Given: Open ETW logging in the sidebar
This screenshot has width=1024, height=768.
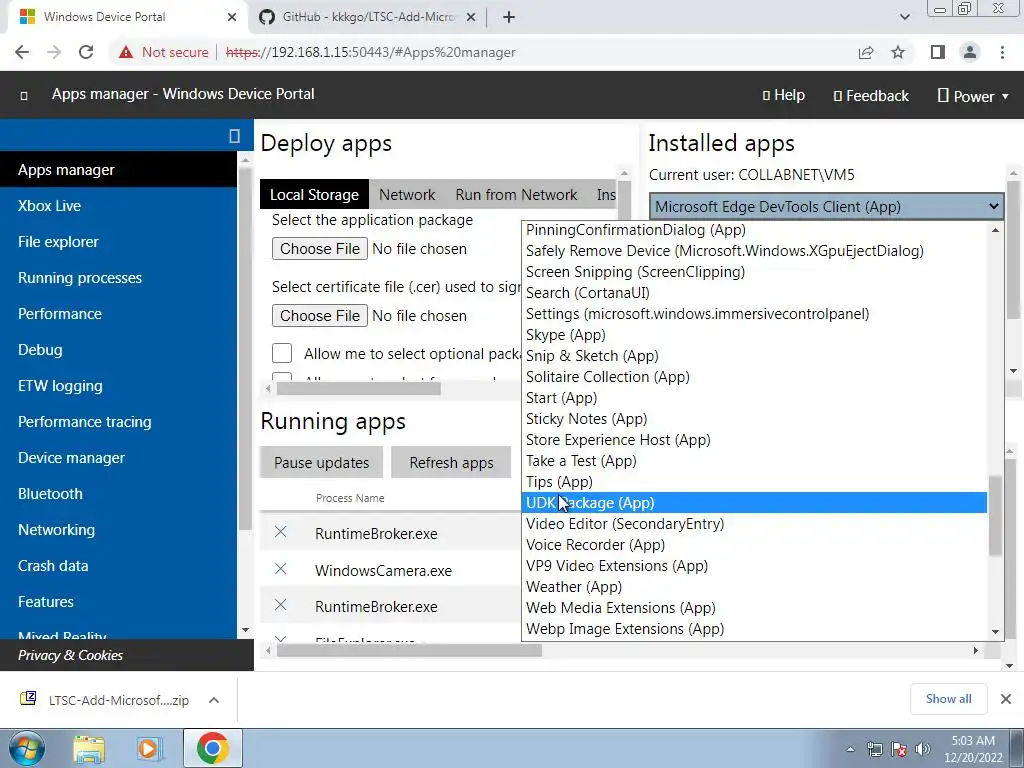Looking at the screenshot, I should click(118, 386).
